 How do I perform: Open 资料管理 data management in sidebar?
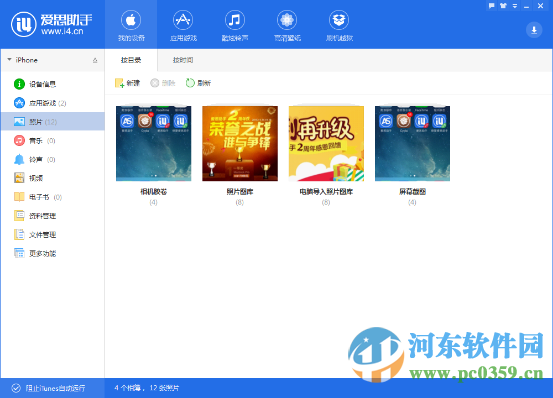pyautogui.click(x=53, y=216)
